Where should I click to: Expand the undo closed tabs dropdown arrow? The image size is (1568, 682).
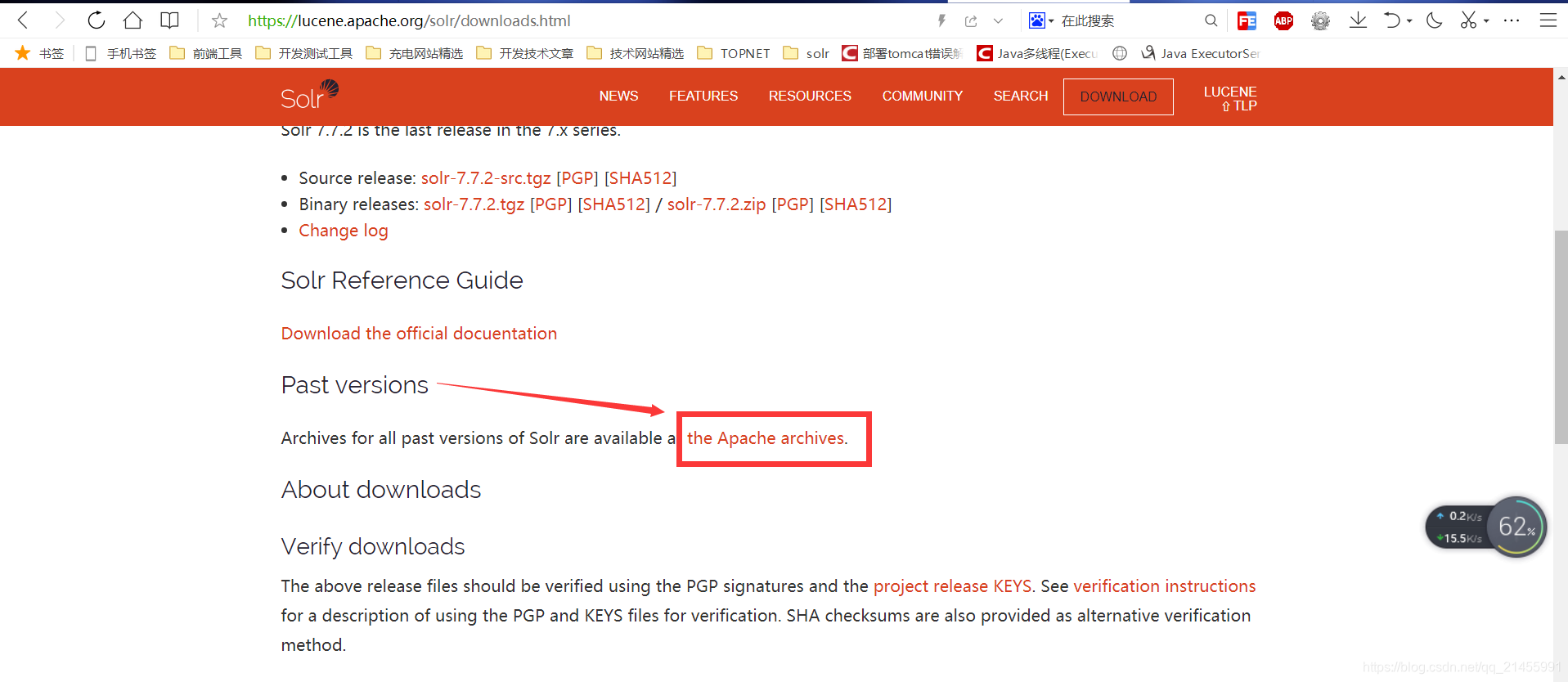(1409, 21)
